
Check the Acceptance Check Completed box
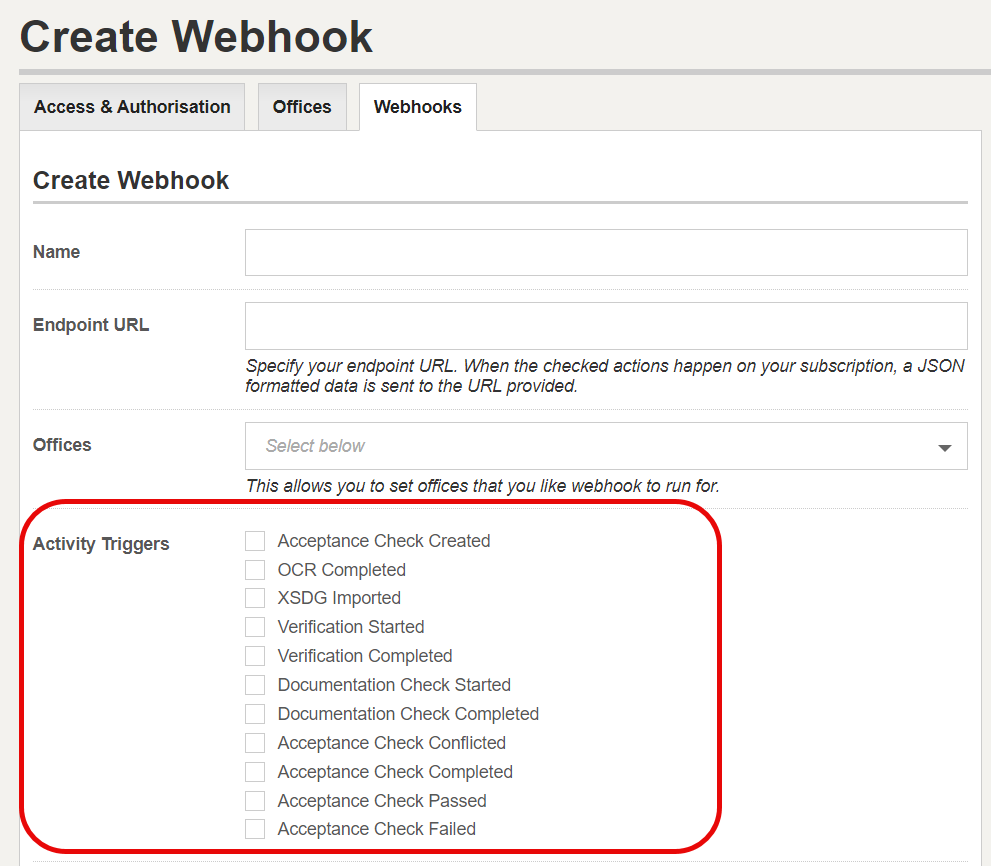(255, 772)
